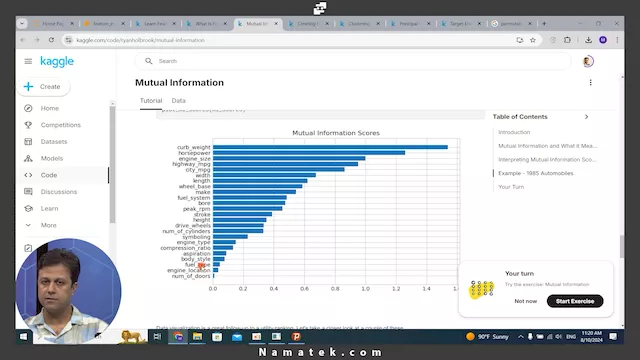The height and width of the screenshot is (360, 640).
Task: Focus the Kaggle Search field
Action: (353, 61)
